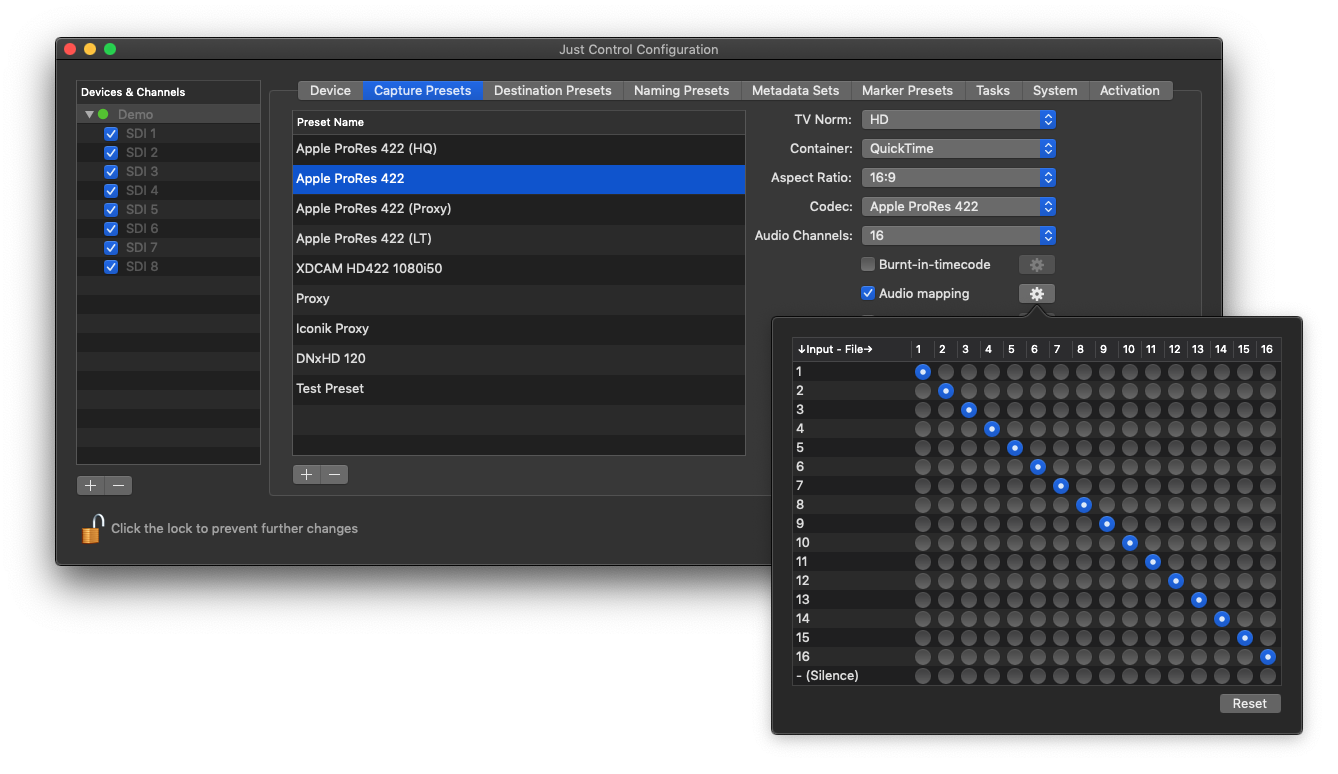Uncheck SDI 3 channel
Screen dimensions: 1338x774
[x=111, y=172]
